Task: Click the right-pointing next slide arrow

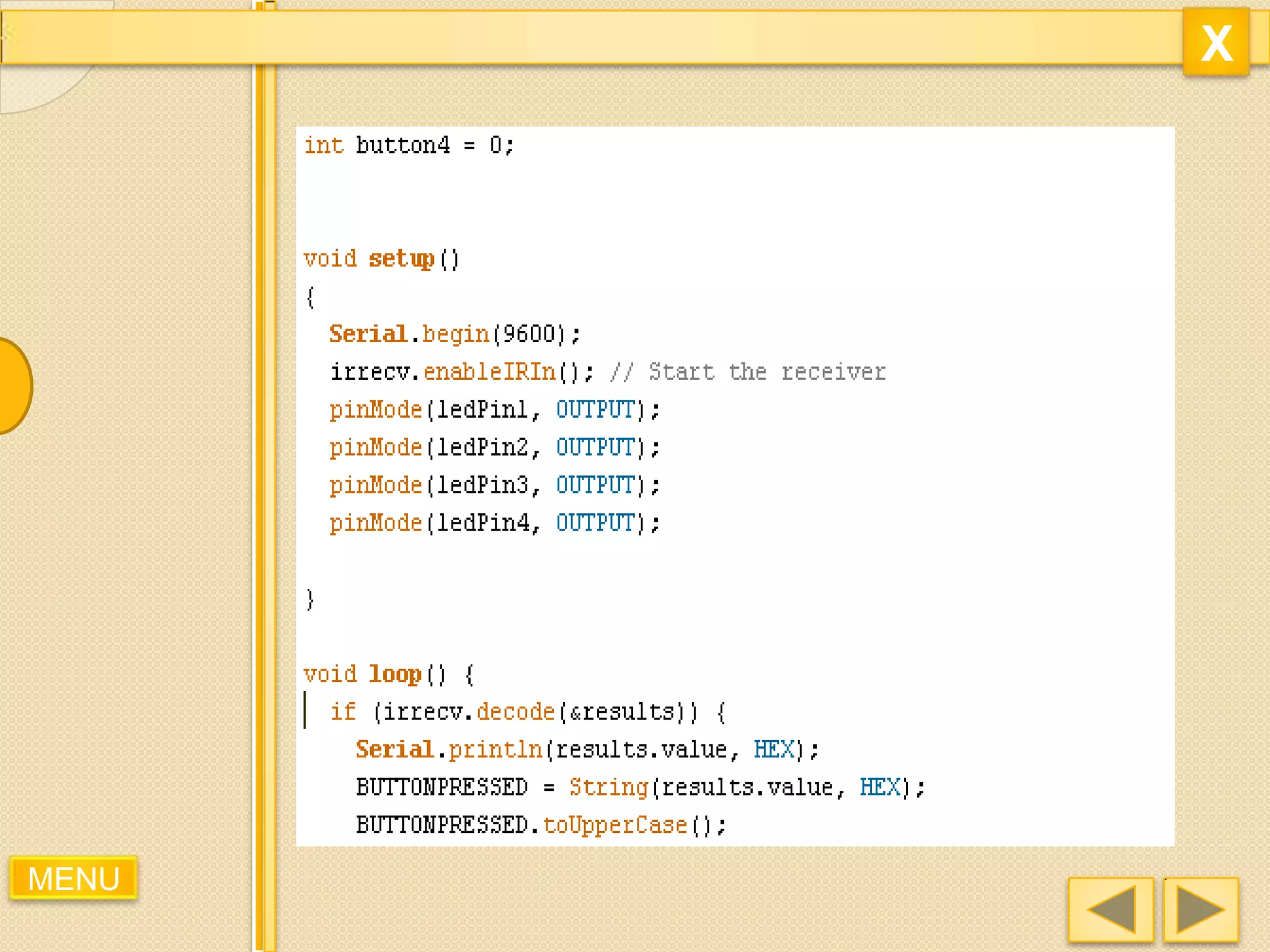Action: click(x=1201, y=909)
